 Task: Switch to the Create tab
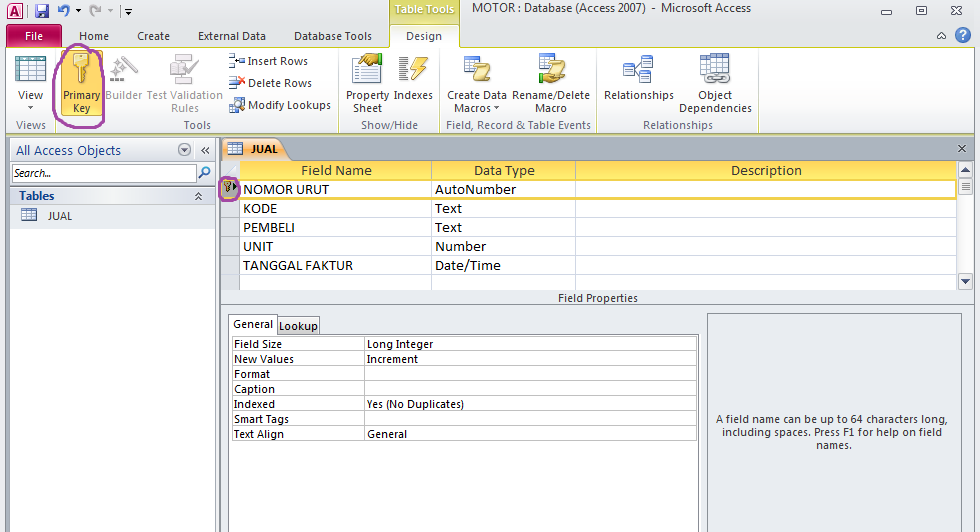pyautogui.click(x=153, y=36)
